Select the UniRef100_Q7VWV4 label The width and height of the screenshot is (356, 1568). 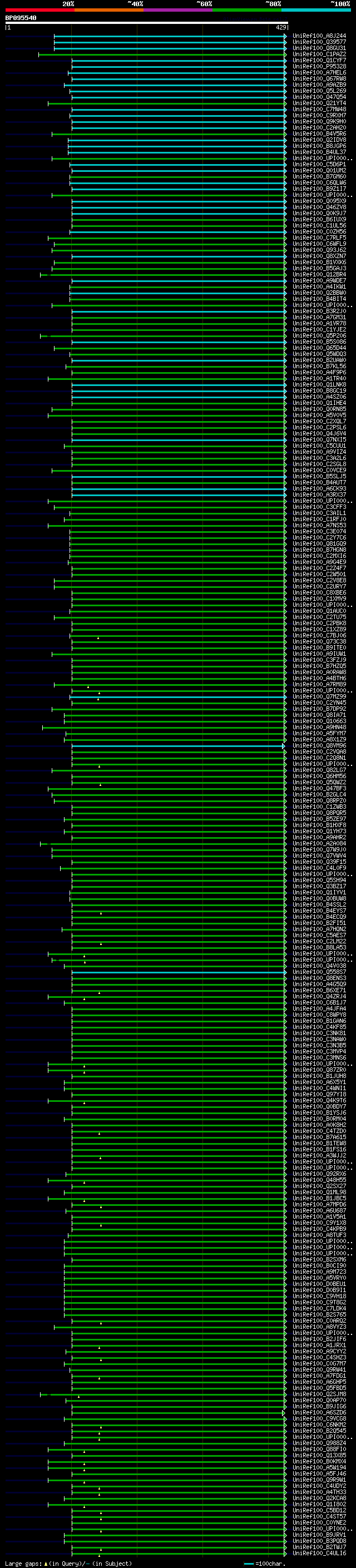pyautogui.click(x=319, y=856)
